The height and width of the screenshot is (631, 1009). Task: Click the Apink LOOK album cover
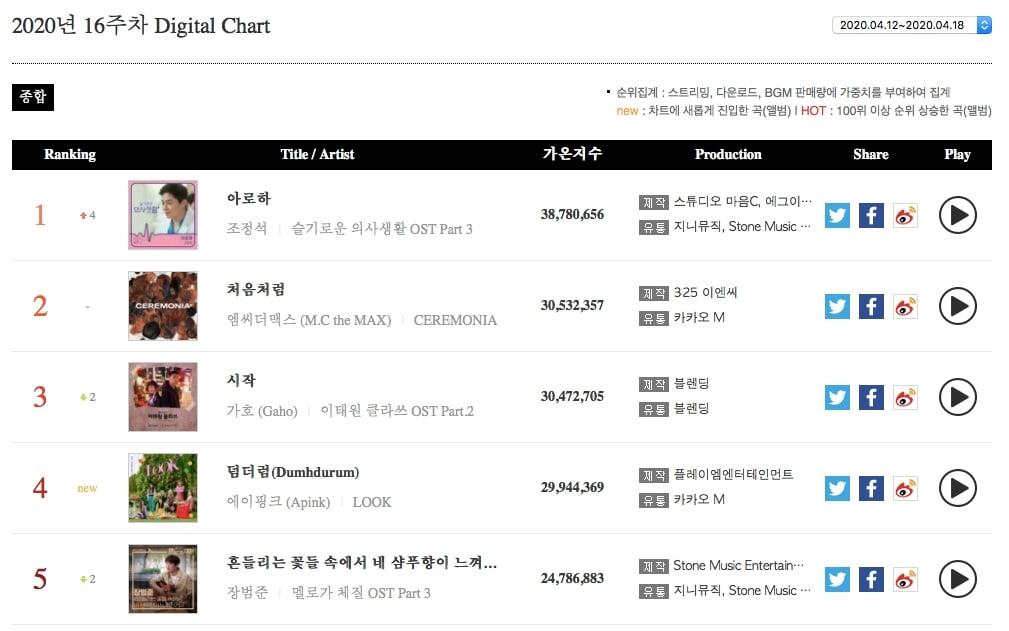[x=163, y=488]
